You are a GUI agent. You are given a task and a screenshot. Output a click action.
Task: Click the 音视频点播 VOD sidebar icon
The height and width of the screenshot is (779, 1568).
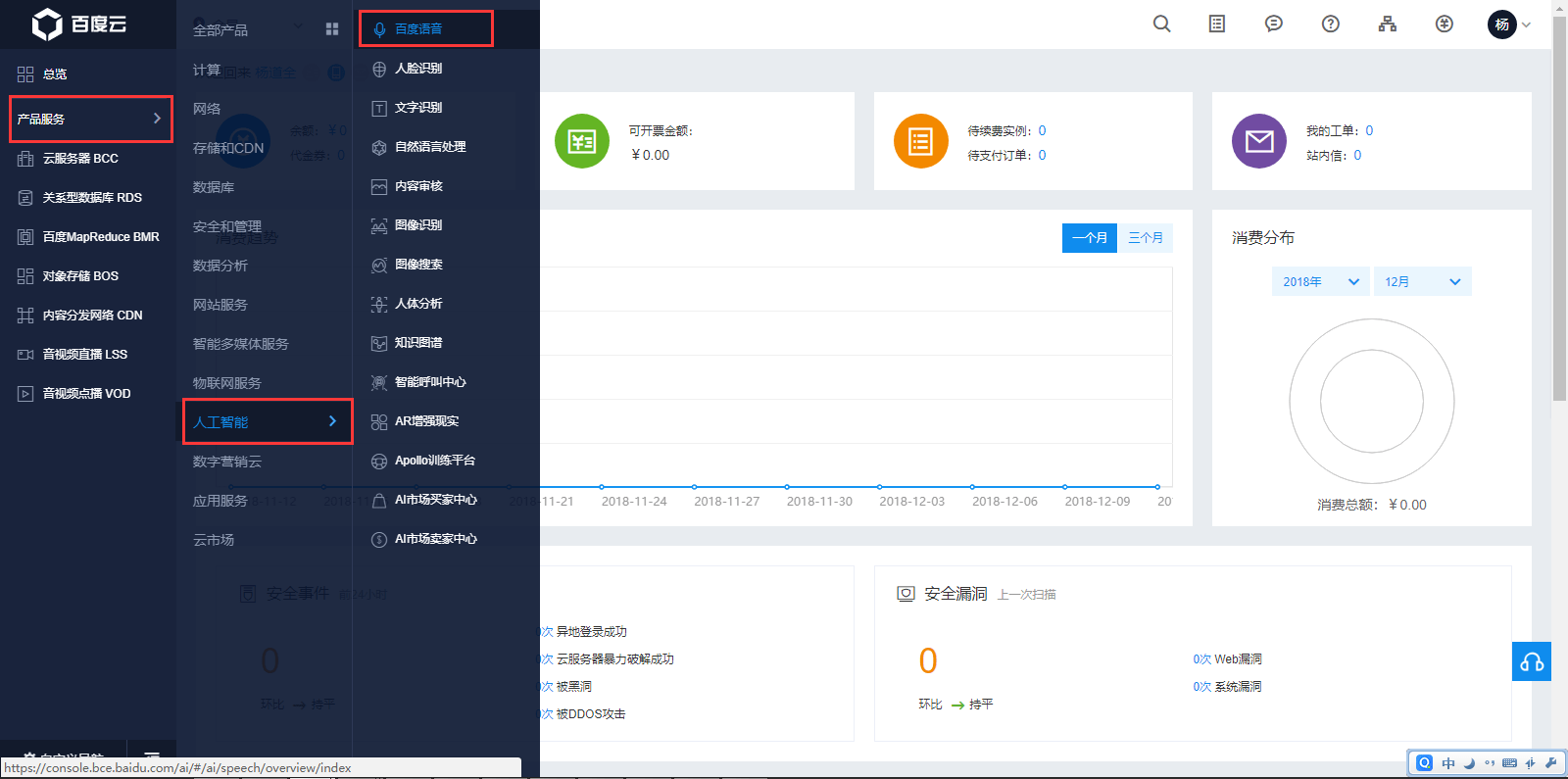point(25,394)
